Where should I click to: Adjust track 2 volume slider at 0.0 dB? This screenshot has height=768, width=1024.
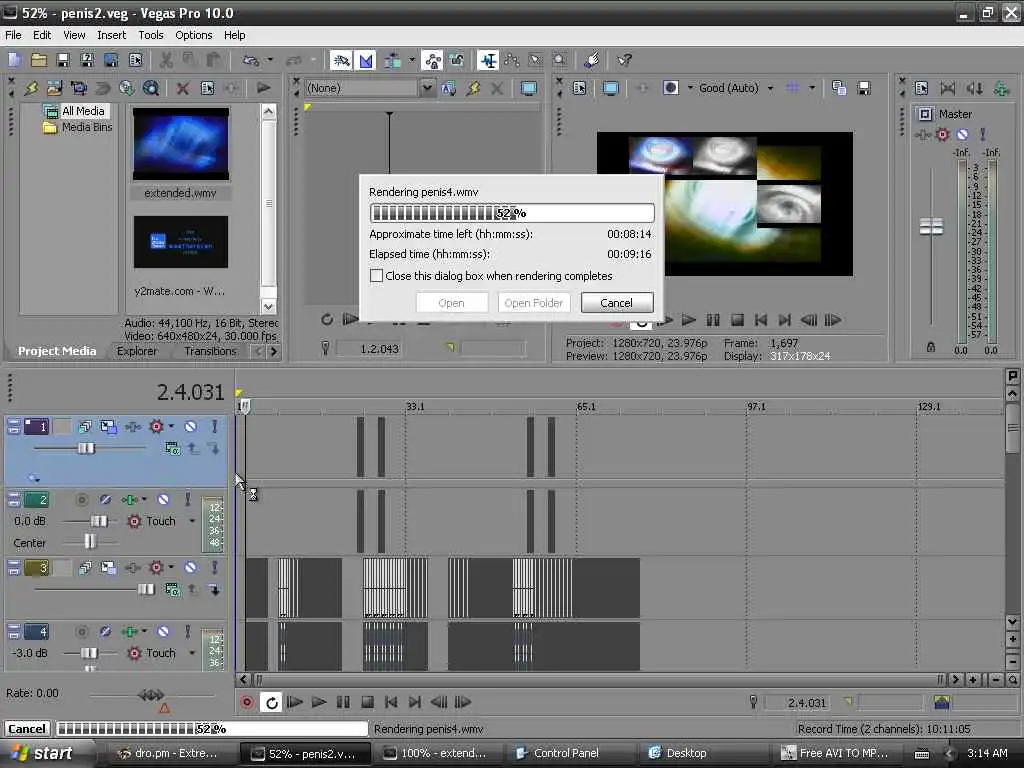point(98,521)
